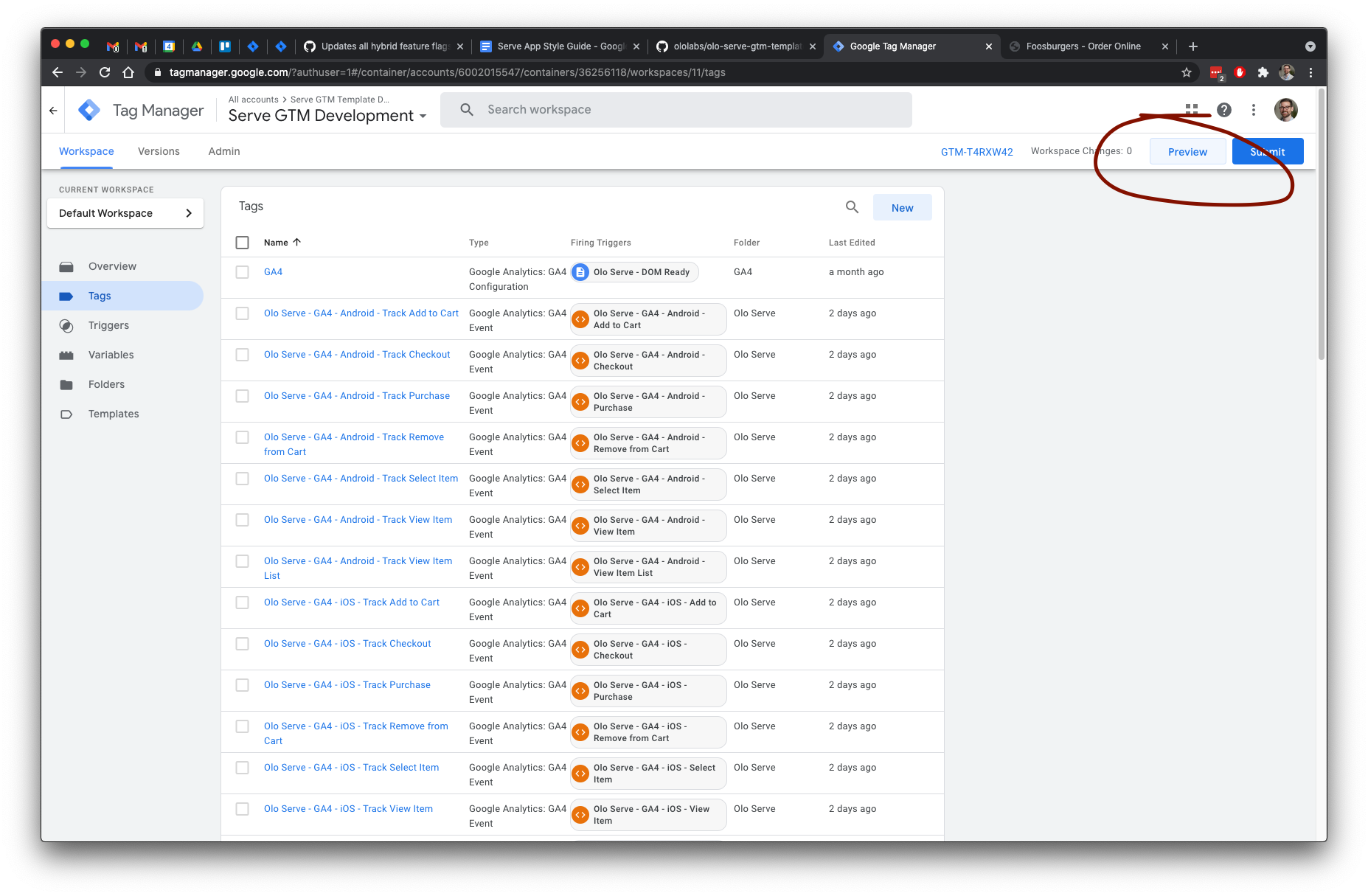Toggle the select-all tags checkbox

[242, 243]
